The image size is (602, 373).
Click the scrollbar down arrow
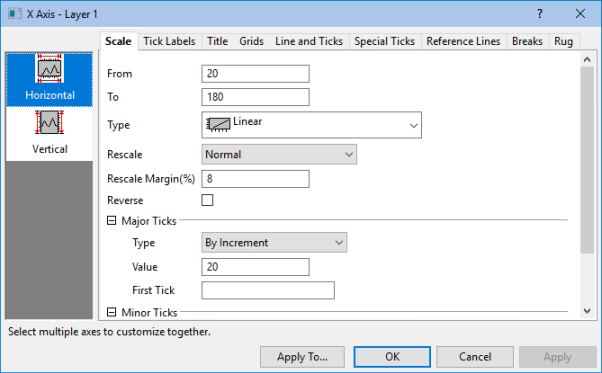[x=587, y=311]
